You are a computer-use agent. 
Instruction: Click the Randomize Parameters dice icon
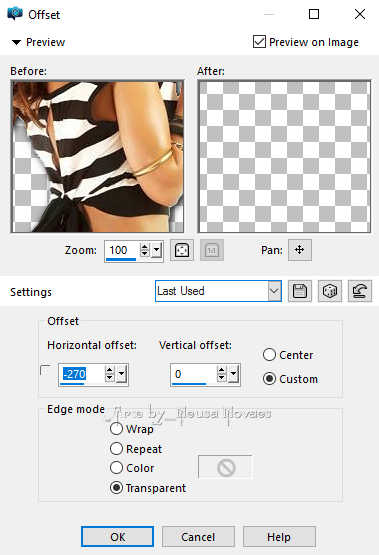pos(330,291)
